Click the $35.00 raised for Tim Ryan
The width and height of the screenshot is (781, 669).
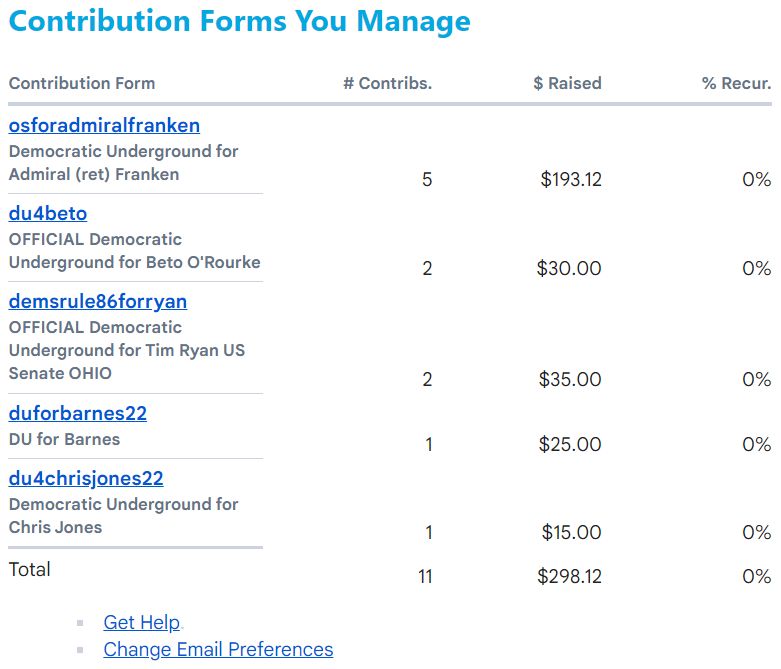pos(570,379)
